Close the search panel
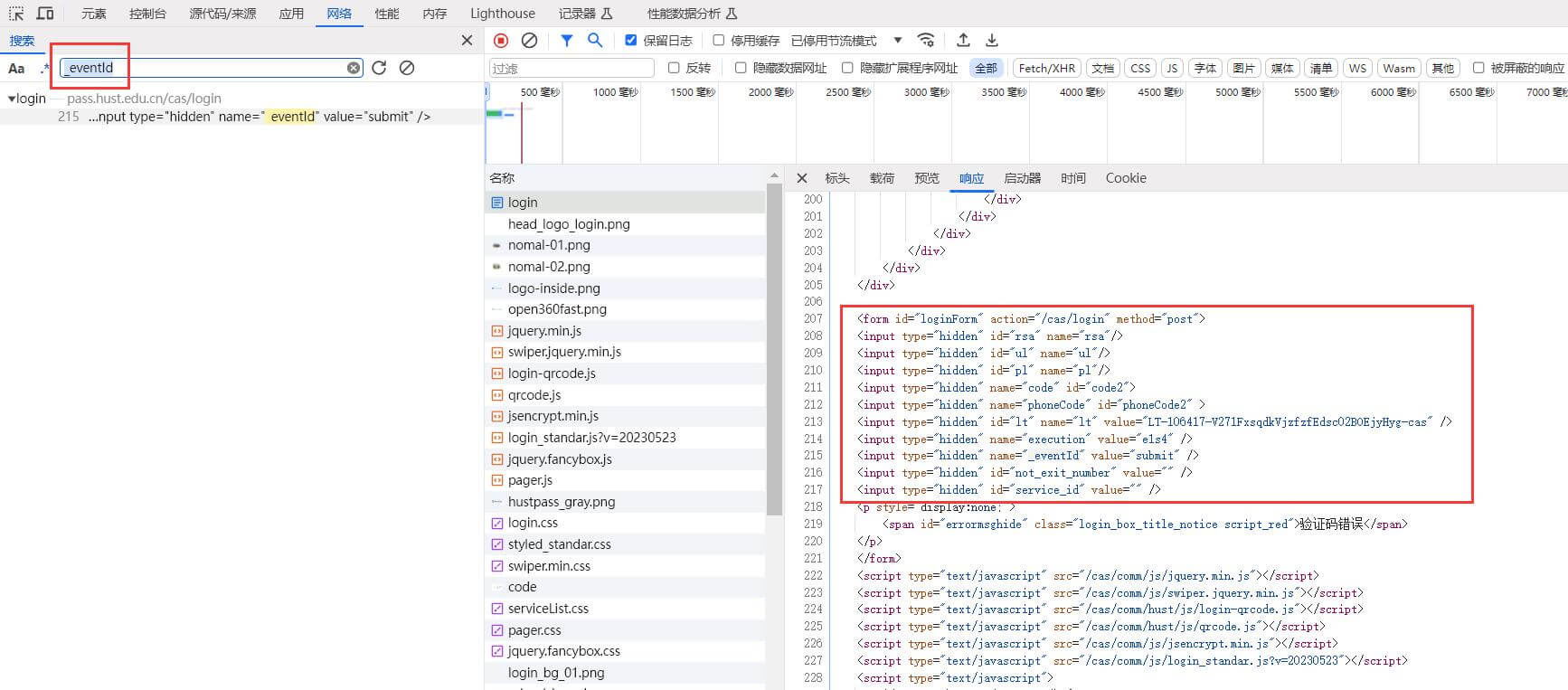This screenshot has height=690, width=1568. coord(467,41)
